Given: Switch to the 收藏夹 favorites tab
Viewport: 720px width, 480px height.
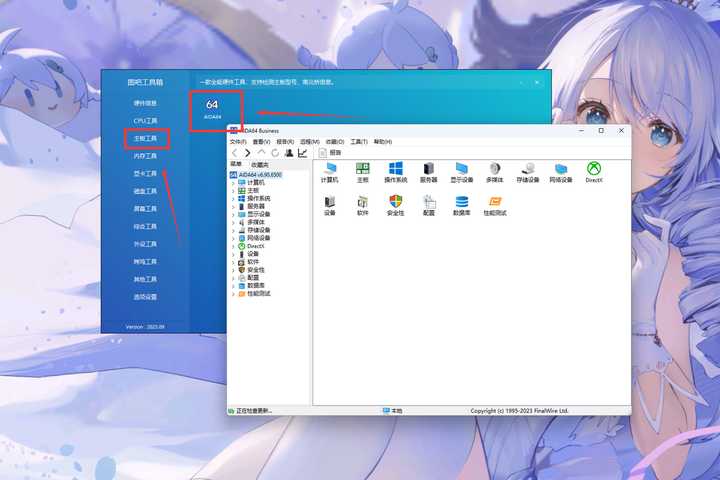Looking at the screenshot, I should [x=260, y=164].
